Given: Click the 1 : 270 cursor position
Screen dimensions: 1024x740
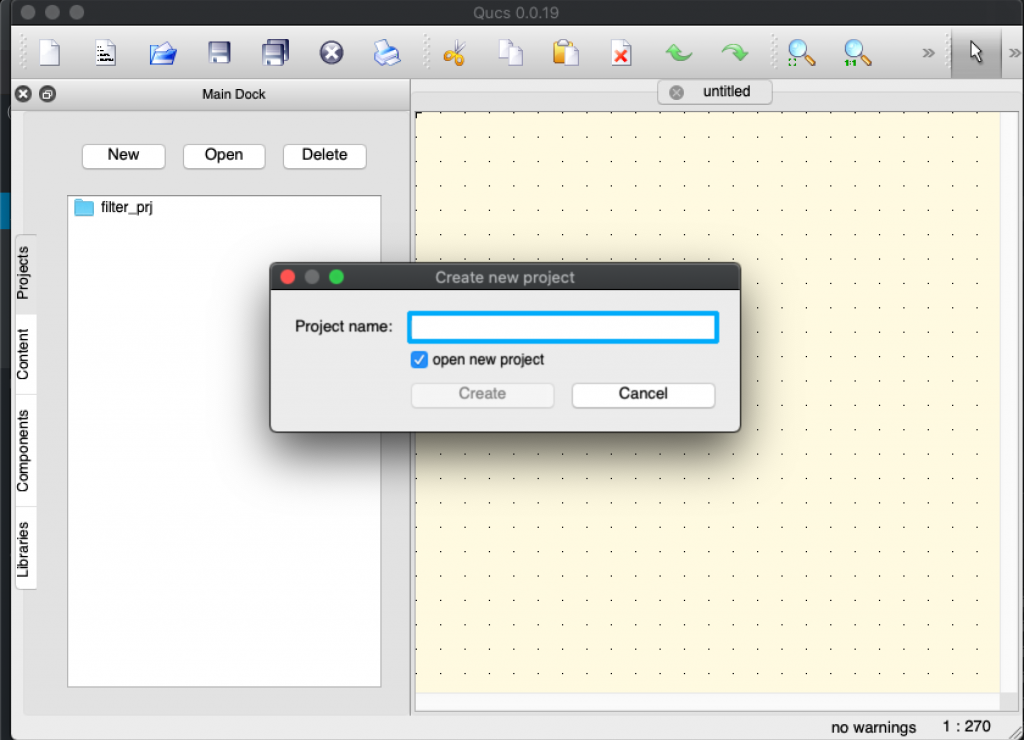Looking at the screenshot, I should 967,726.
